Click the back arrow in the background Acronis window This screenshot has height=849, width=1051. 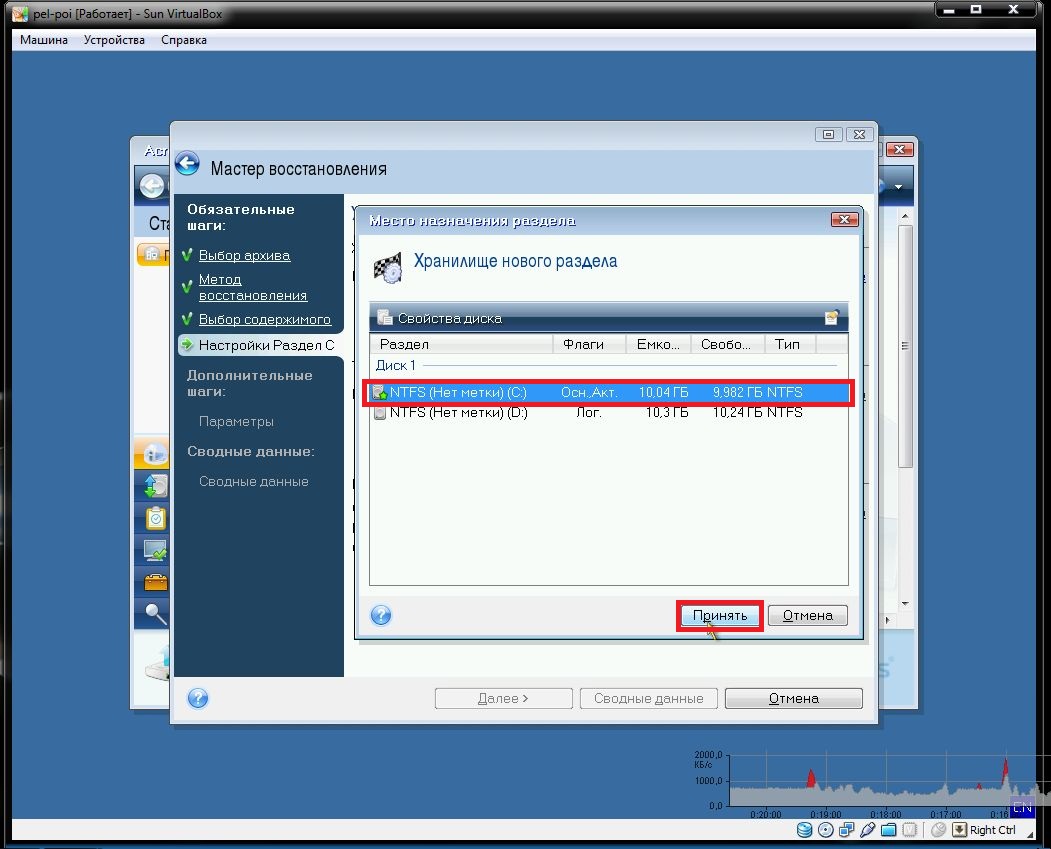click(152, 186)
